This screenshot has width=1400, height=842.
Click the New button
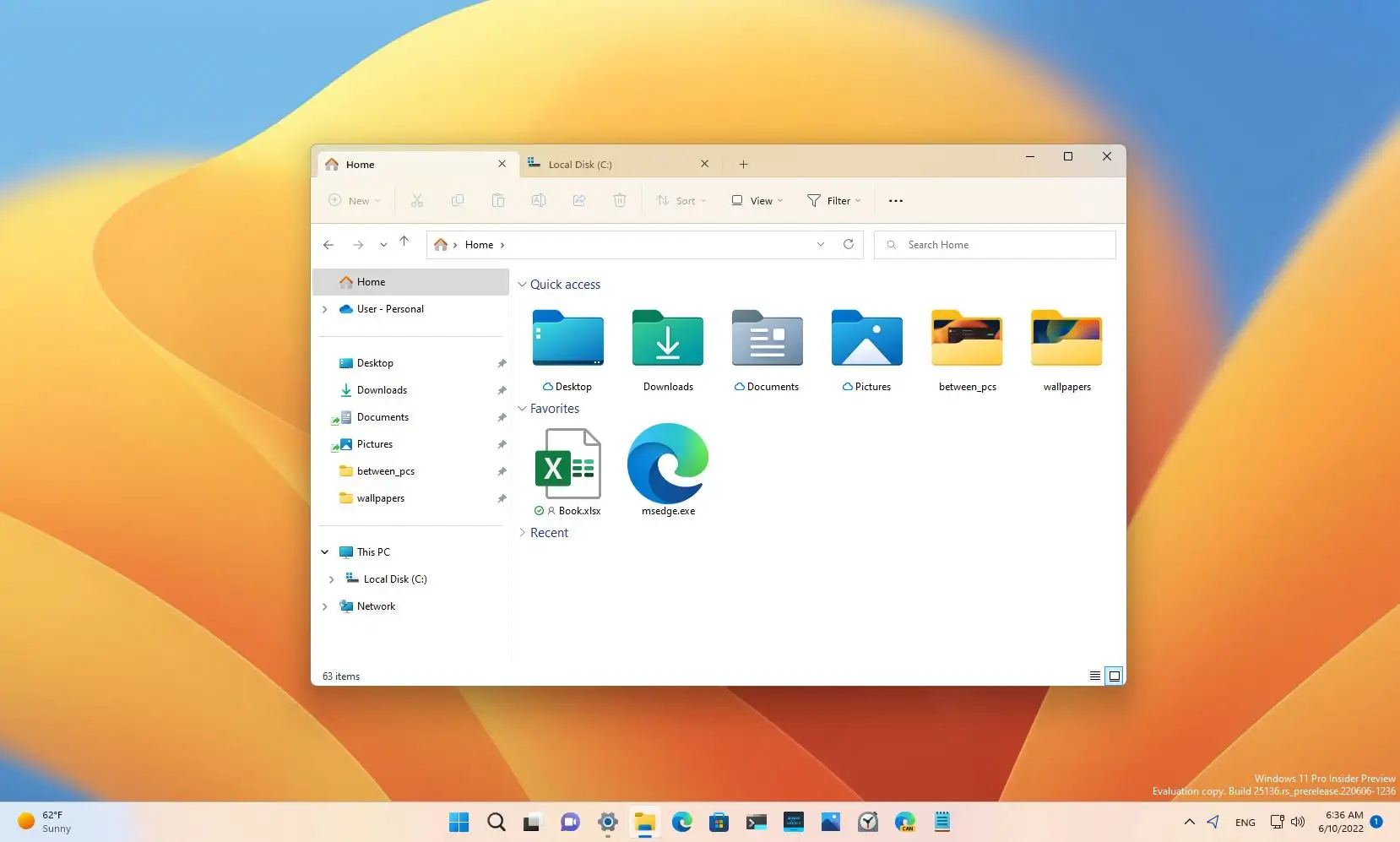(353, 200)
